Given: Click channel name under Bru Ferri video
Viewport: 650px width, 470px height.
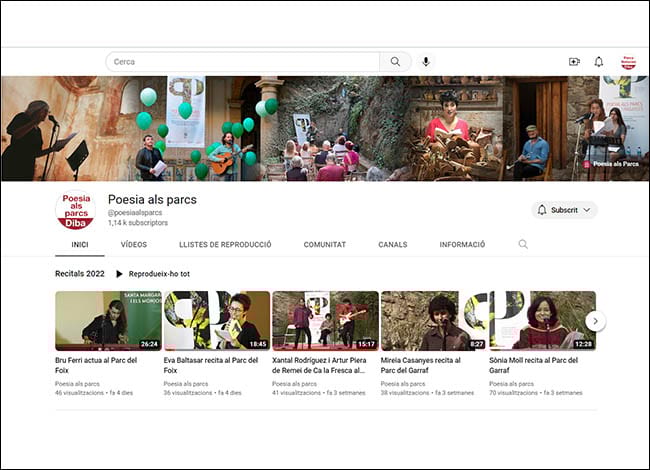Looking at the screenshot, I should [78, 384].
